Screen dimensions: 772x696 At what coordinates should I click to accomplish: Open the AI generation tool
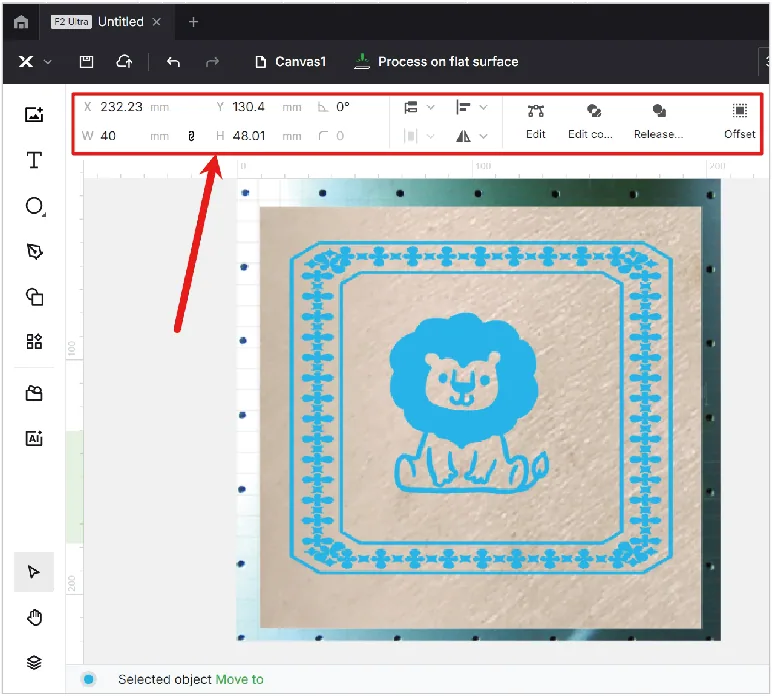[34, 438]
